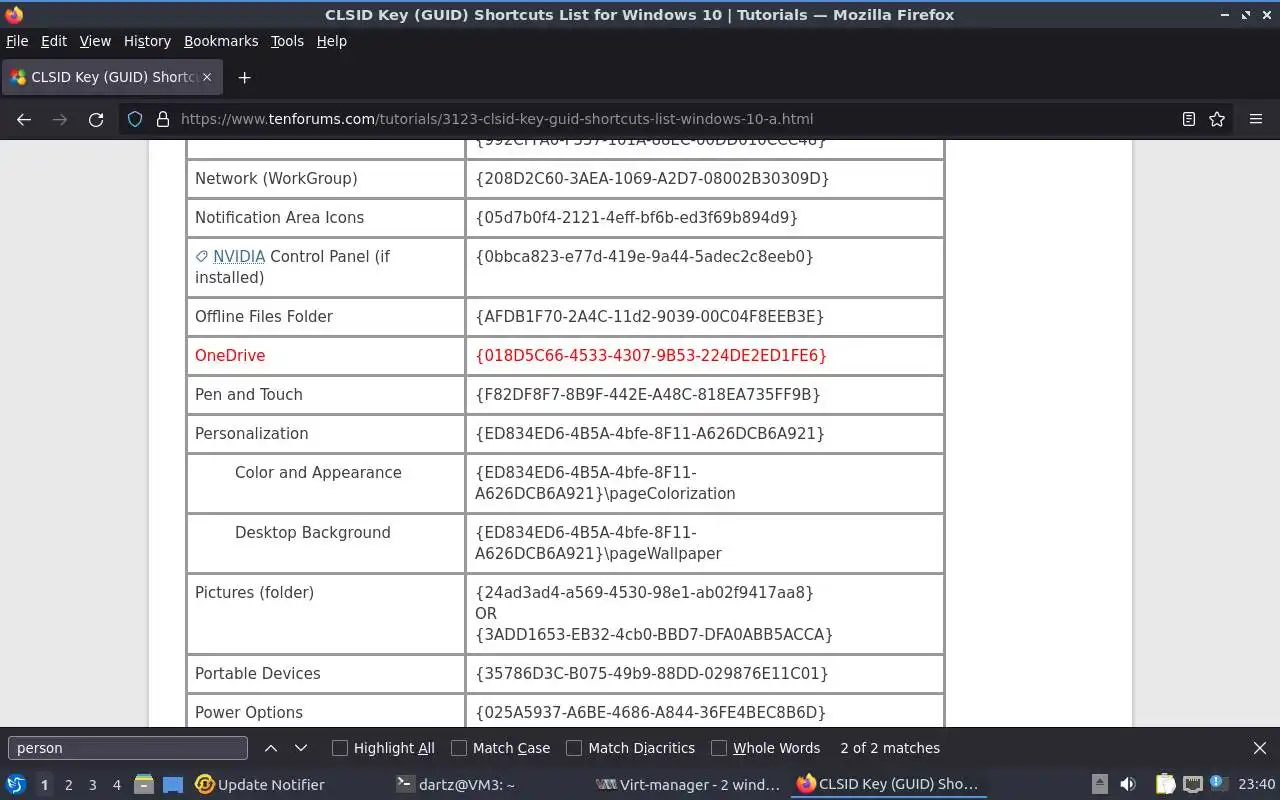This screenshot has height=800, width=1280.
Task: Switch to virtual desktop 3
Action: (92, 785)
